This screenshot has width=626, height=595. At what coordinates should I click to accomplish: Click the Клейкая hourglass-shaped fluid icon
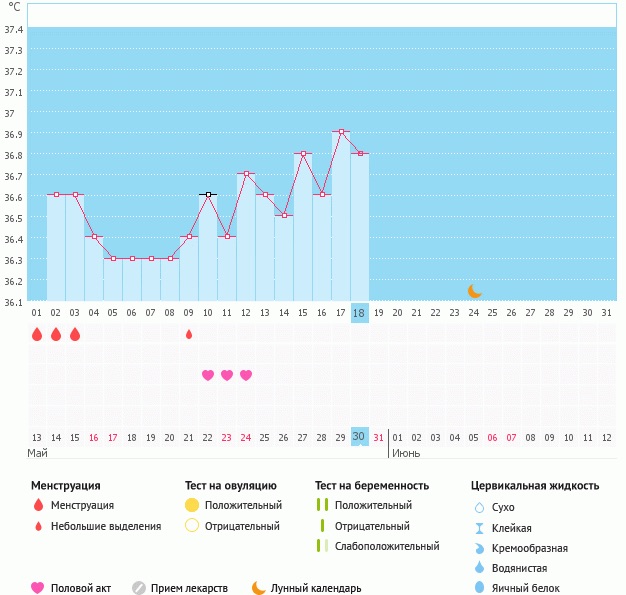(479, 528)
